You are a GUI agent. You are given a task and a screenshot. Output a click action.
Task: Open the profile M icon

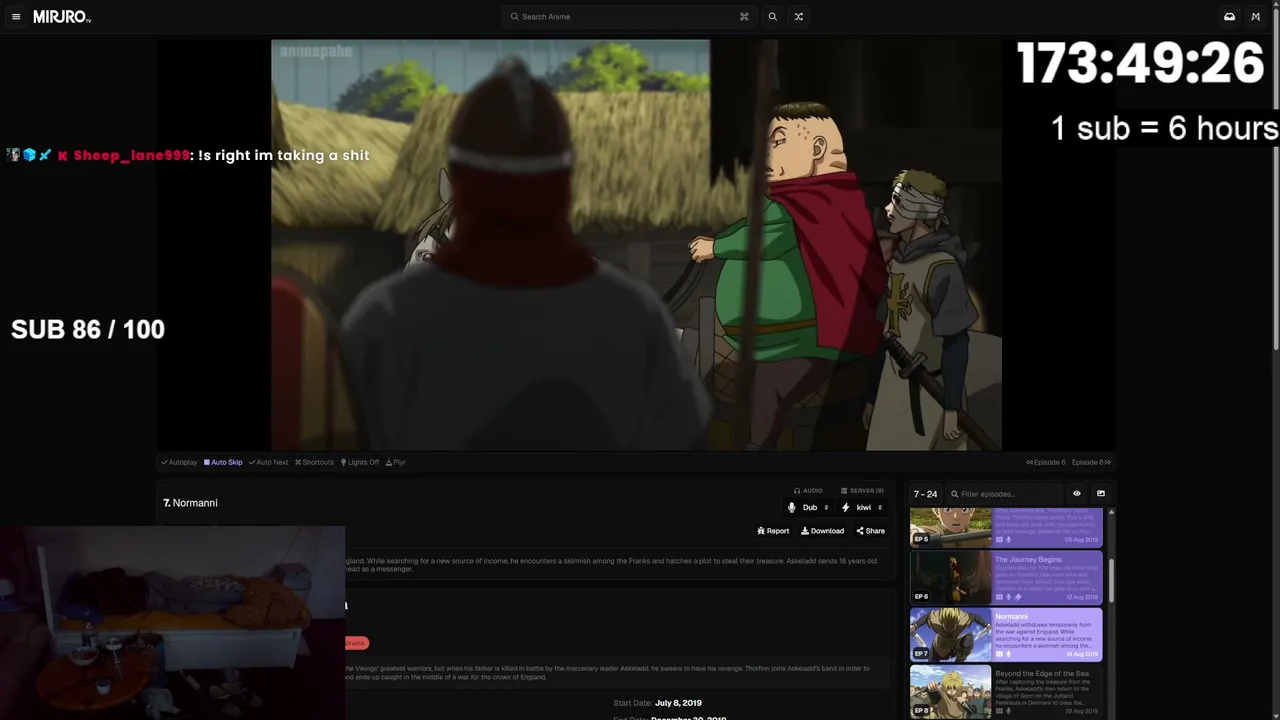click(x=1255, y=17)
